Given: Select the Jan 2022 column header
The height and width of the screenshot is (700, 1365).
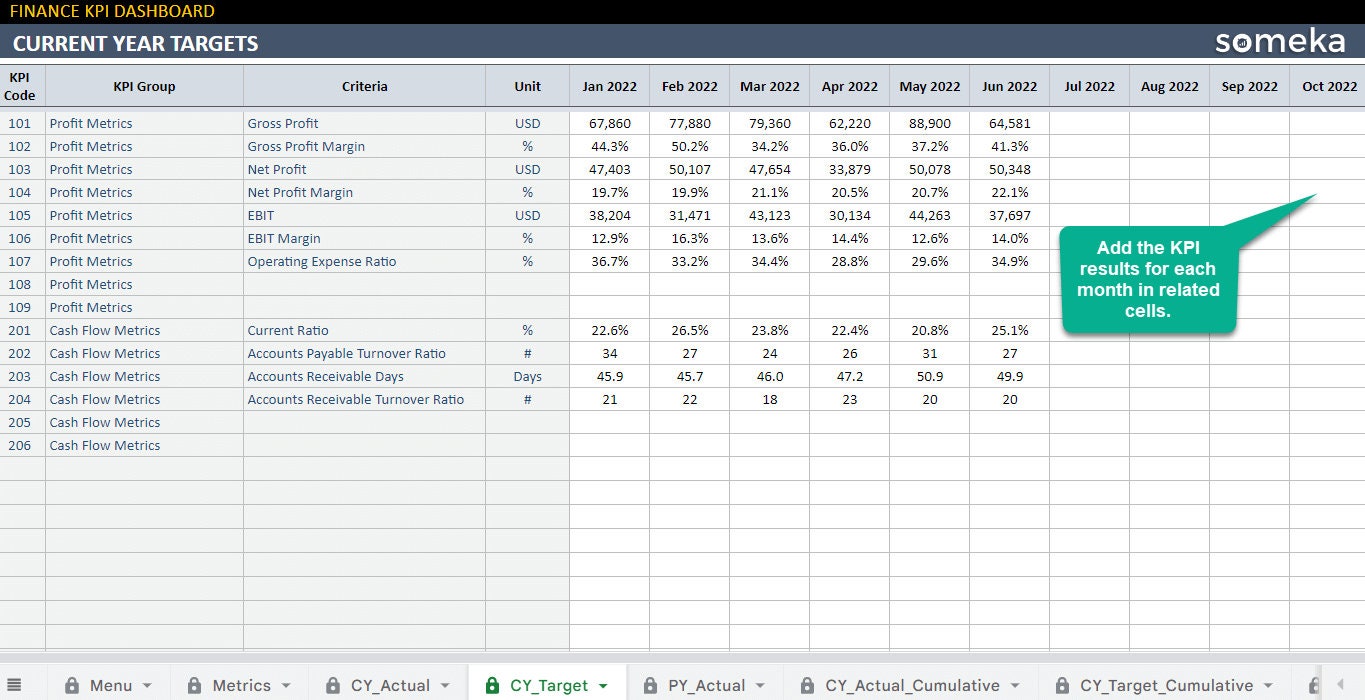Looking at the screenshot, I should point(610,86).
